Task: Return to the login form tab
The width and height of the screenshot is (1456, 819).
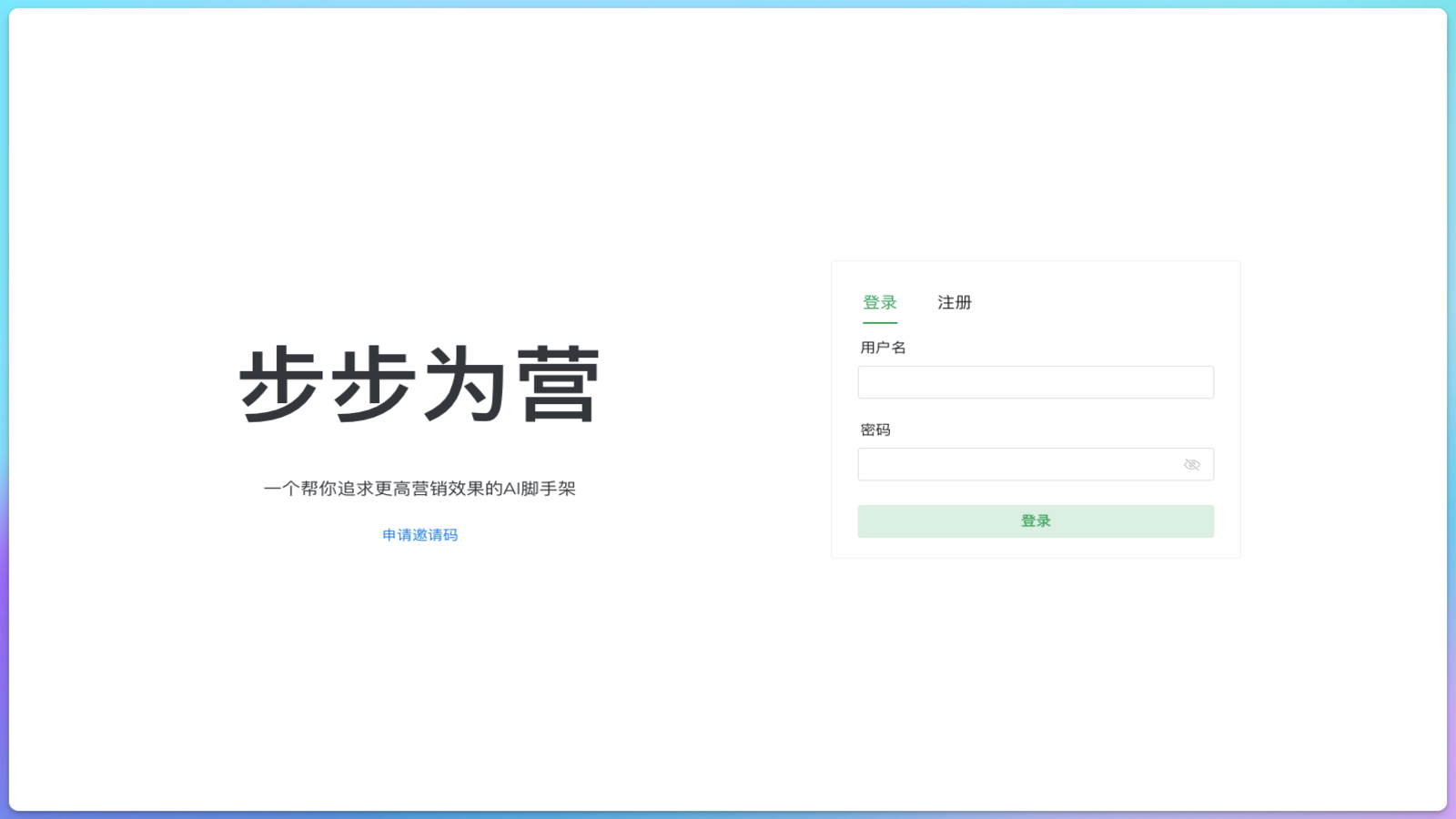Action: pyautogui.click(x=879, y=302)
